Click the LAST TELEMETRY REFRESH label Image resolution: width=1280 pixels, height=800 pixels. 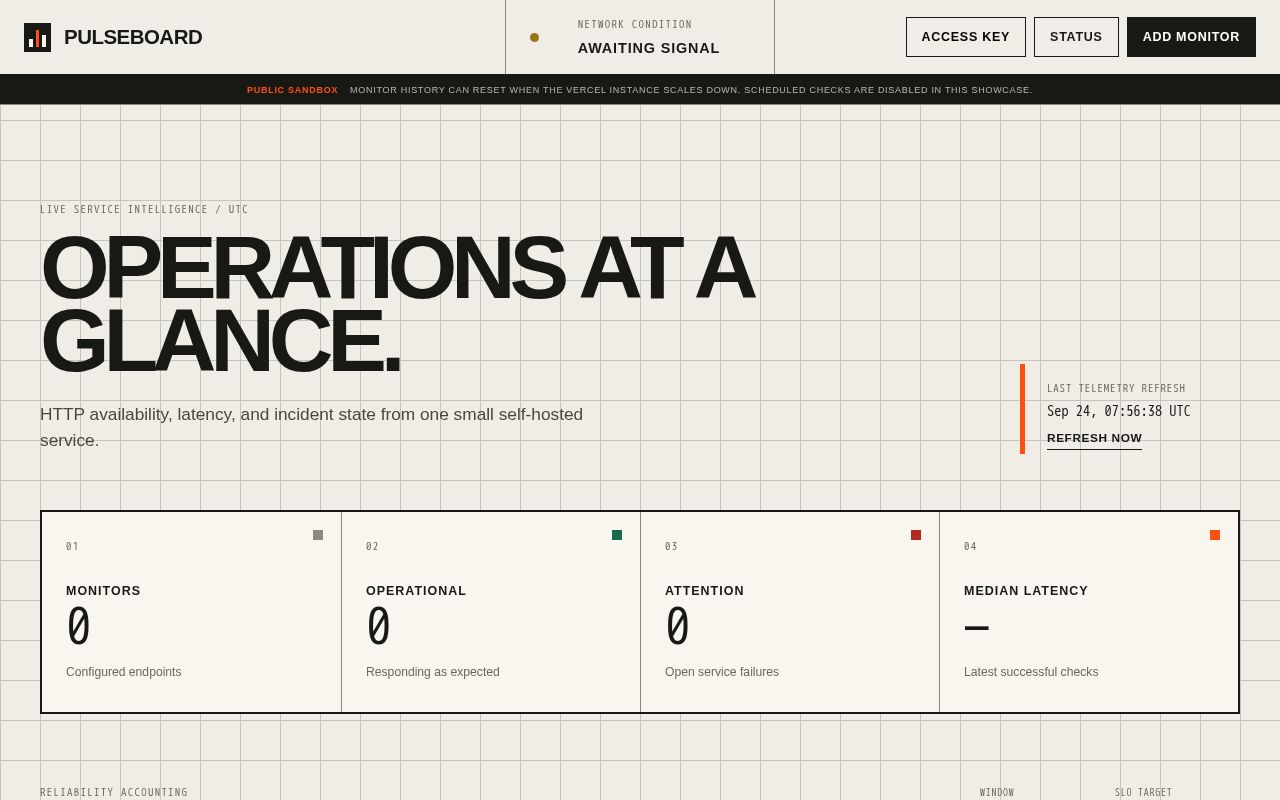pyautogui.click(x=1116, y=389)
